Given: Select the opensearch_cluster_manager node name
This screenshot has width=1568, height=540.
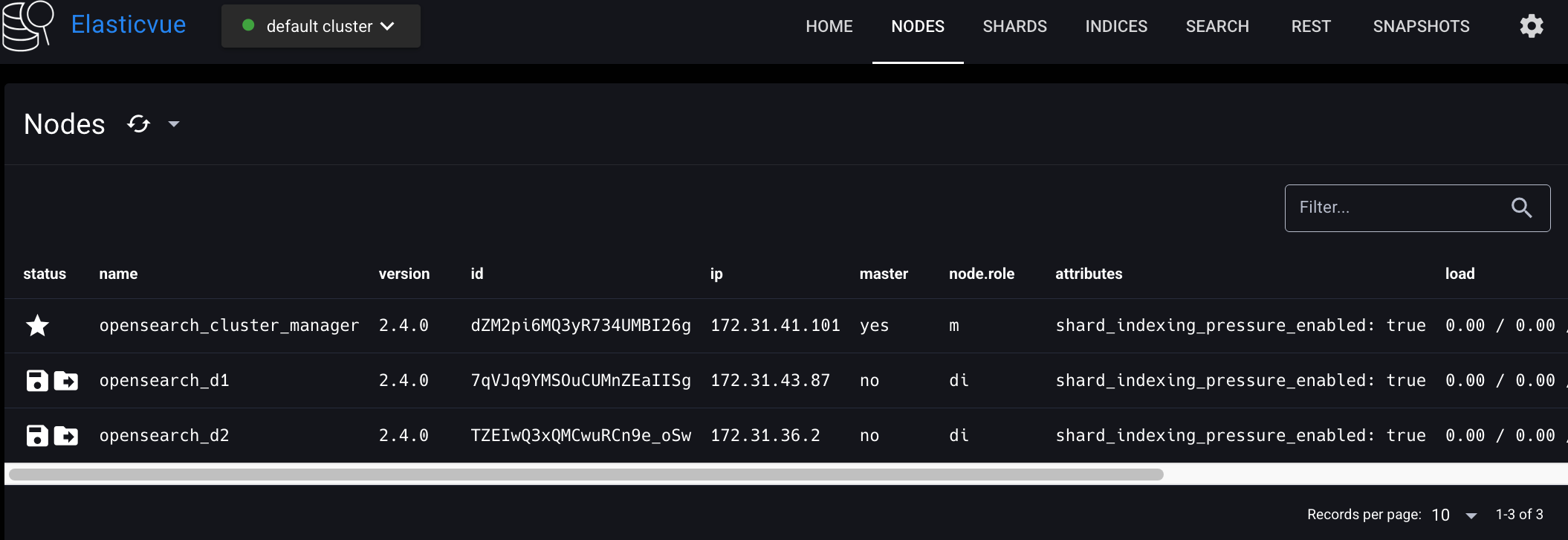Looking at the screenshot, I should click(229, 326).
